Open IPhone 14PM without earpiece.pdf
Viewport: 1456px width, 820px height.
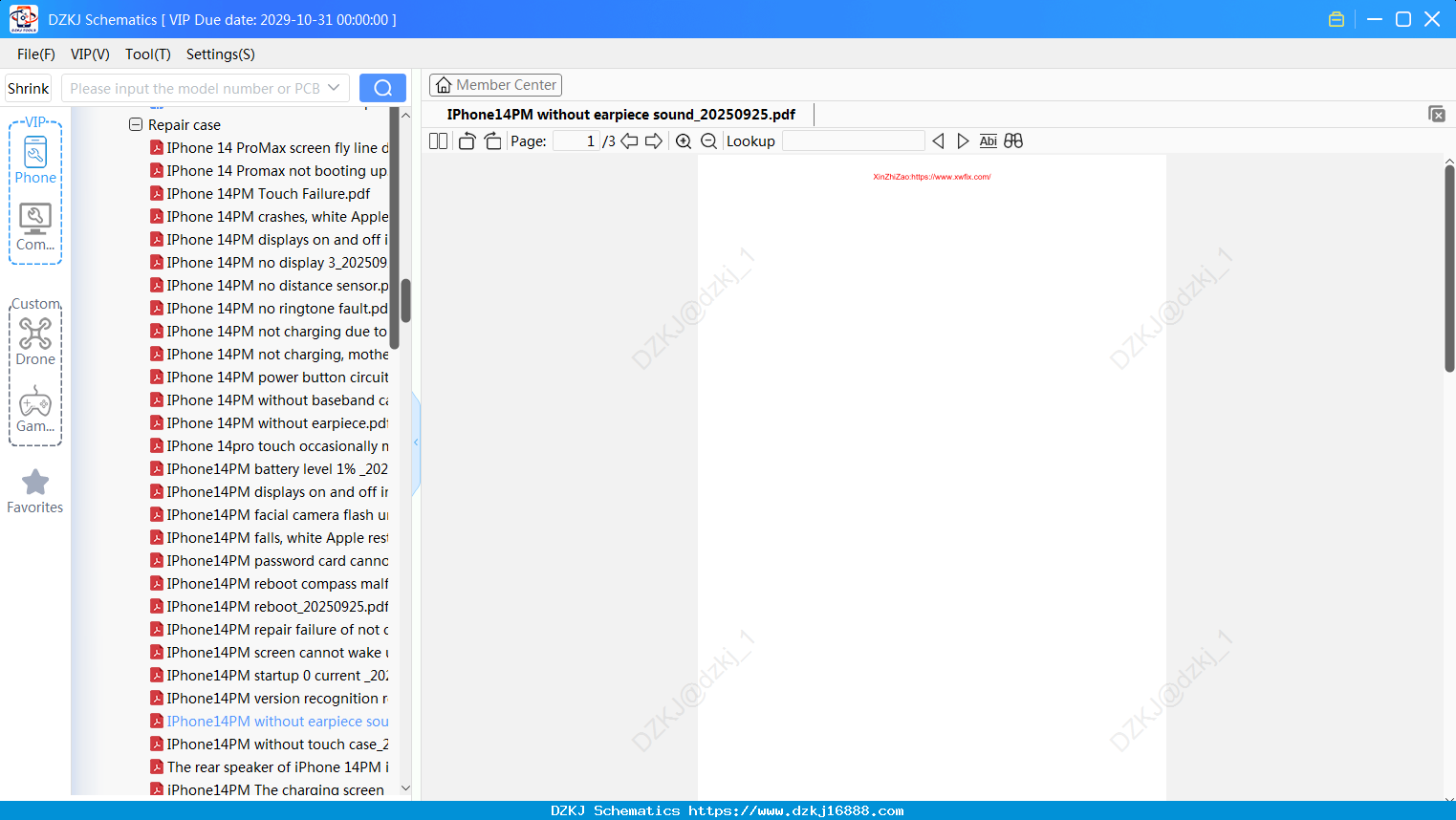click(270, 423)
